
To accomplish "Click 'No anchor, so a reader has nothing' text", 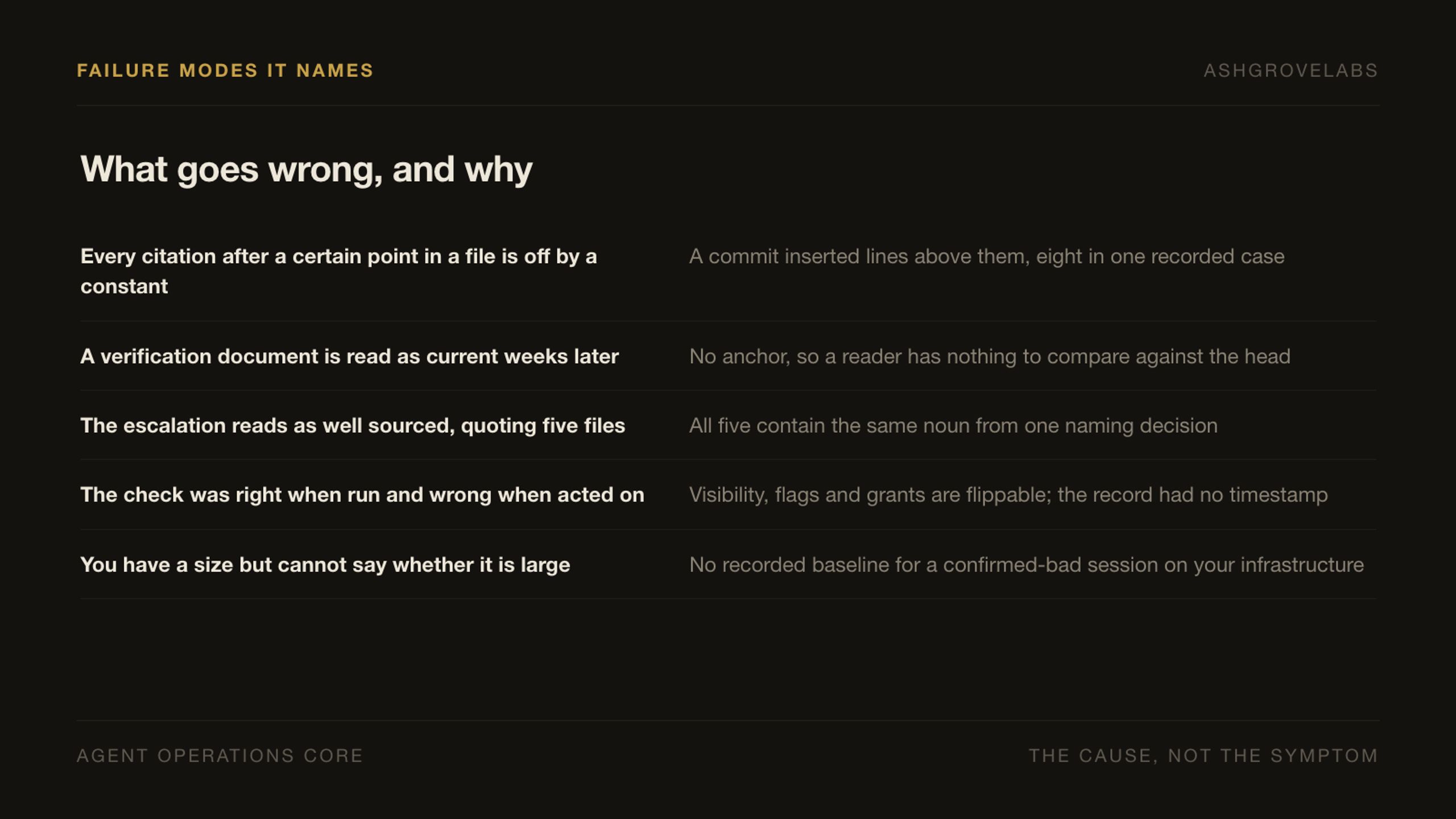I will click(x=990, y=357).
